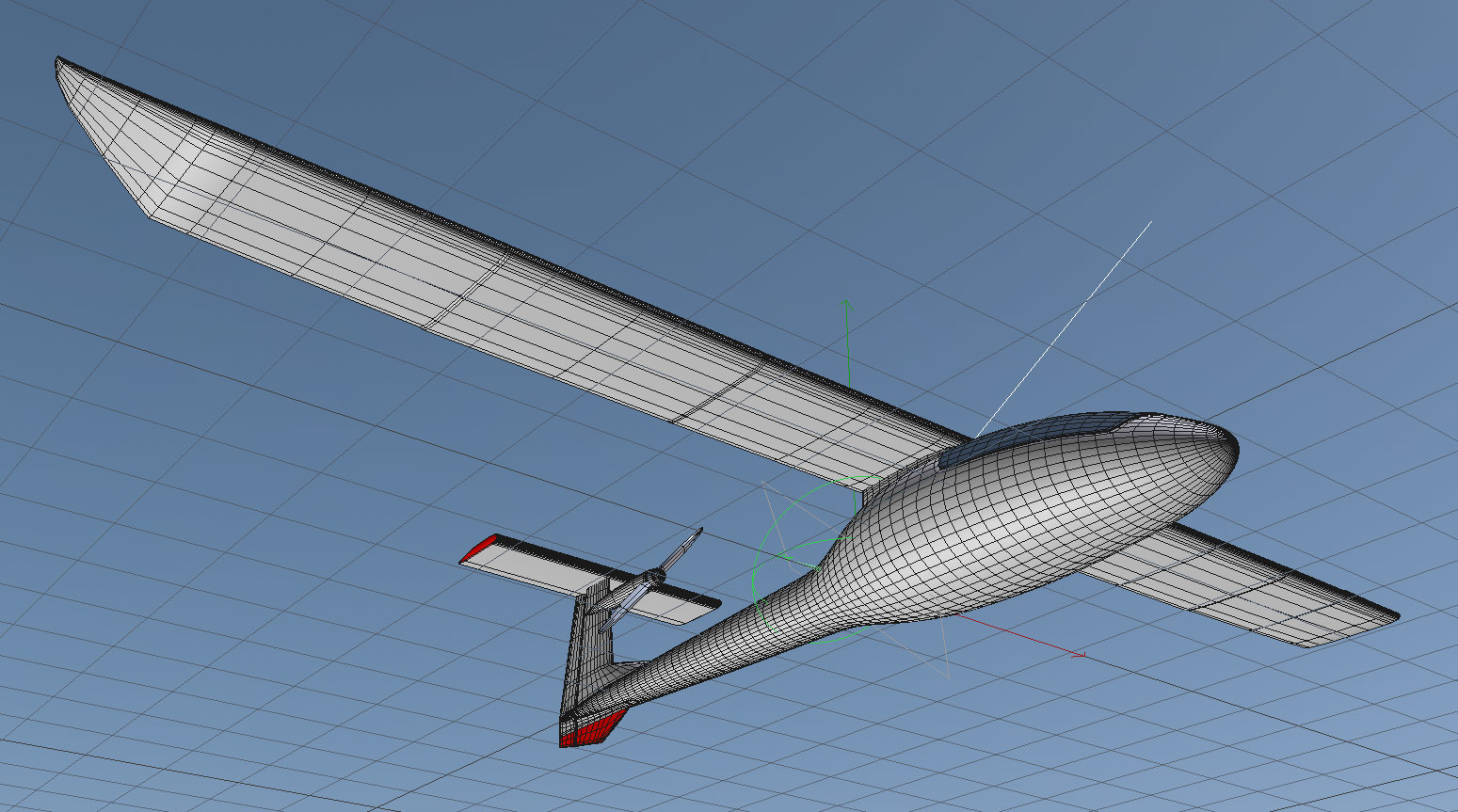Click the red tip of the horizontal stabilizer

click(480, 548)
